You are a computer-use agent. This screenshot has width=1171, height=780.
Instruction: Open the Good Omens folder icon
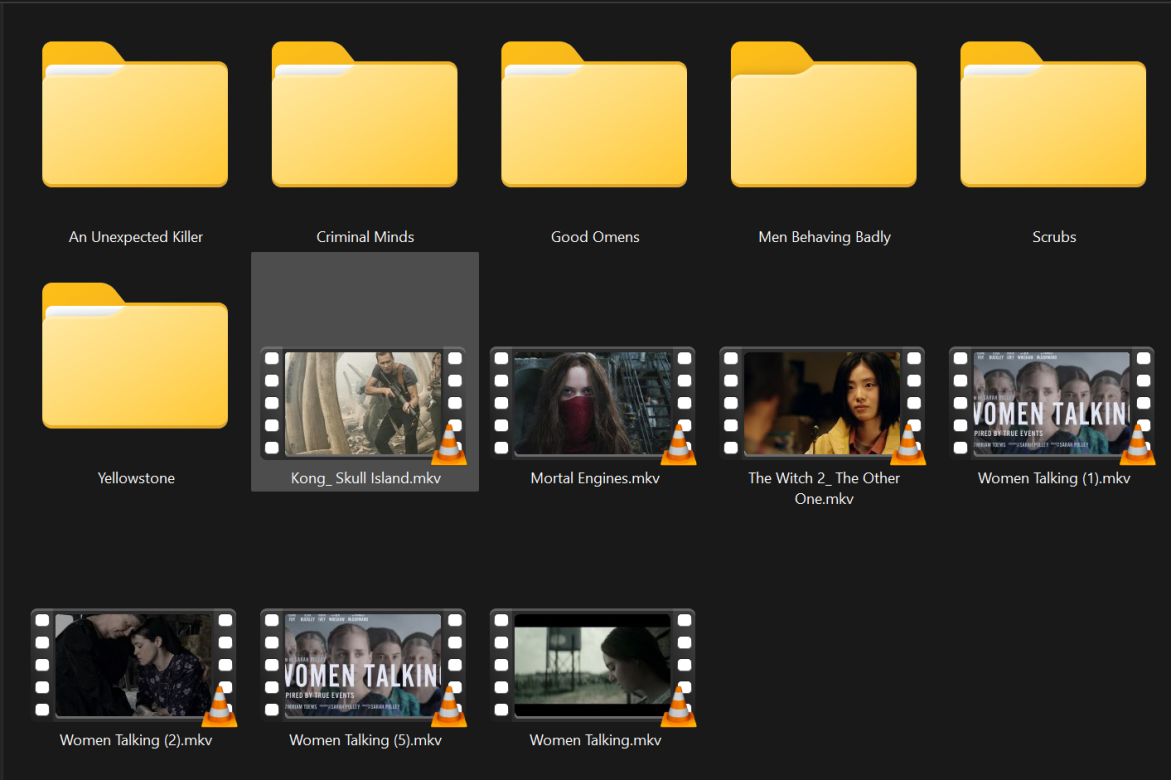[594, 114]
